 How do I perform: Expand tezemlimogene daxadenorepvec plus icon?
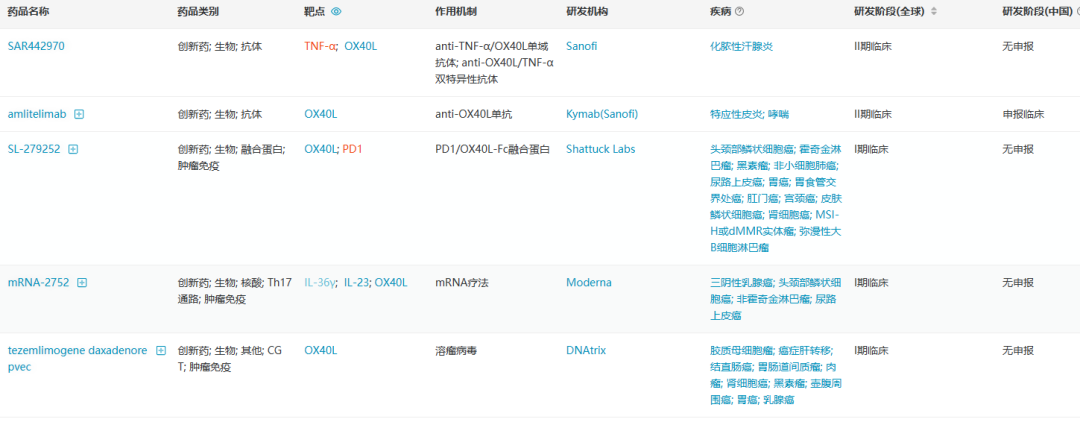click(161, 350)
